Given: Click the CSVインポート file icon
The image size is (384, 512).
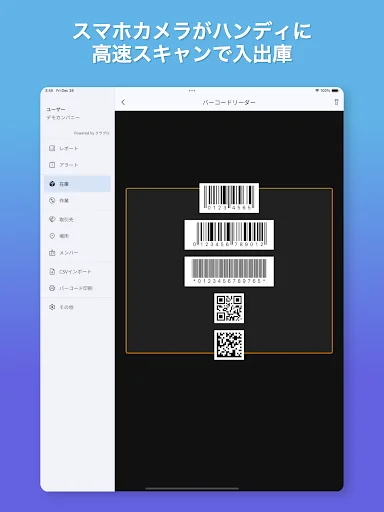Looking at the screenshot, I should click(52, 272).
